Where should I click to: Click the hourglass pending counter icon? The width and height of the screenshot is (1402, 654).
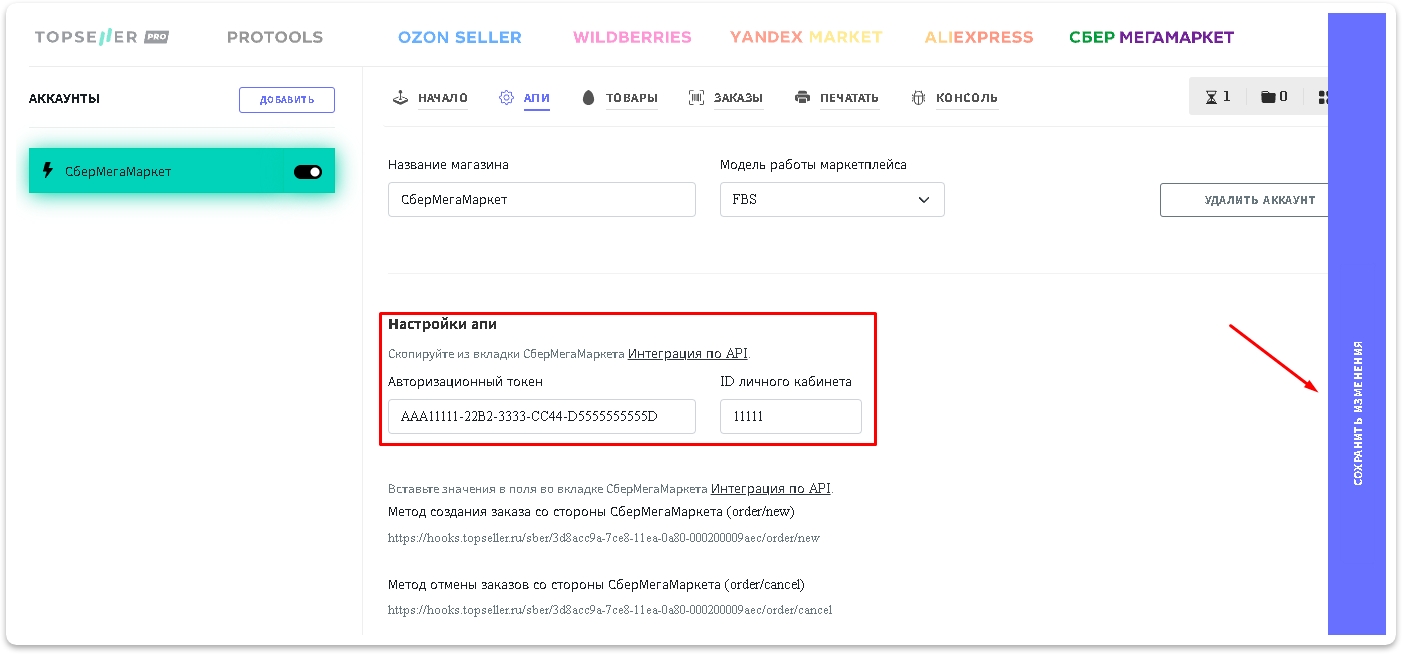point(1212,97)
